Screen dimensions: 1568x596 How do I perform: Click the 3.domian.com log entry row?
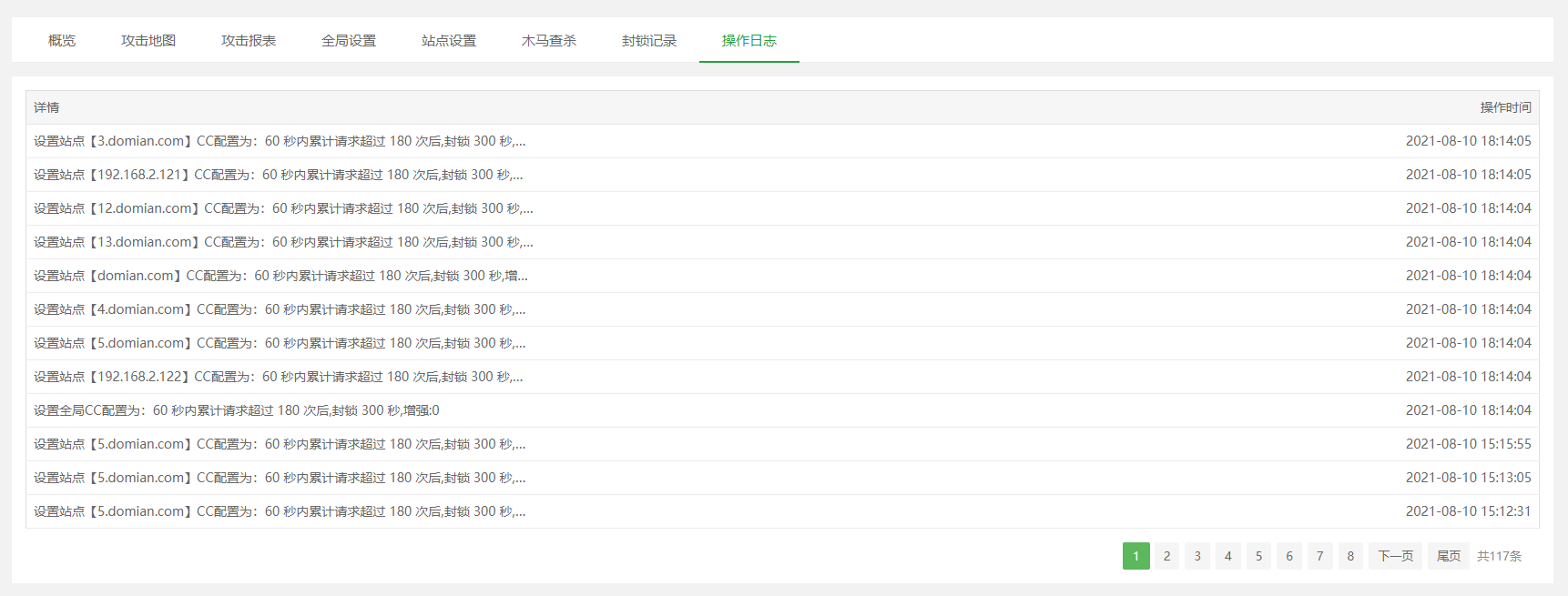(x=280, y=141)
